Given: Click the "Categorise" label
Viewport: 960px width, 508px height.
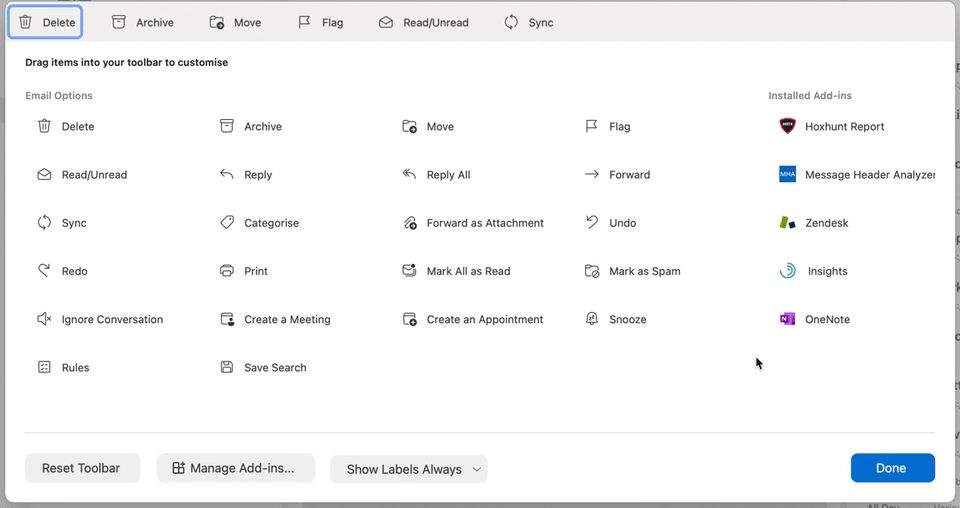Looking at the screenshot, I should (x=271, y=223).
